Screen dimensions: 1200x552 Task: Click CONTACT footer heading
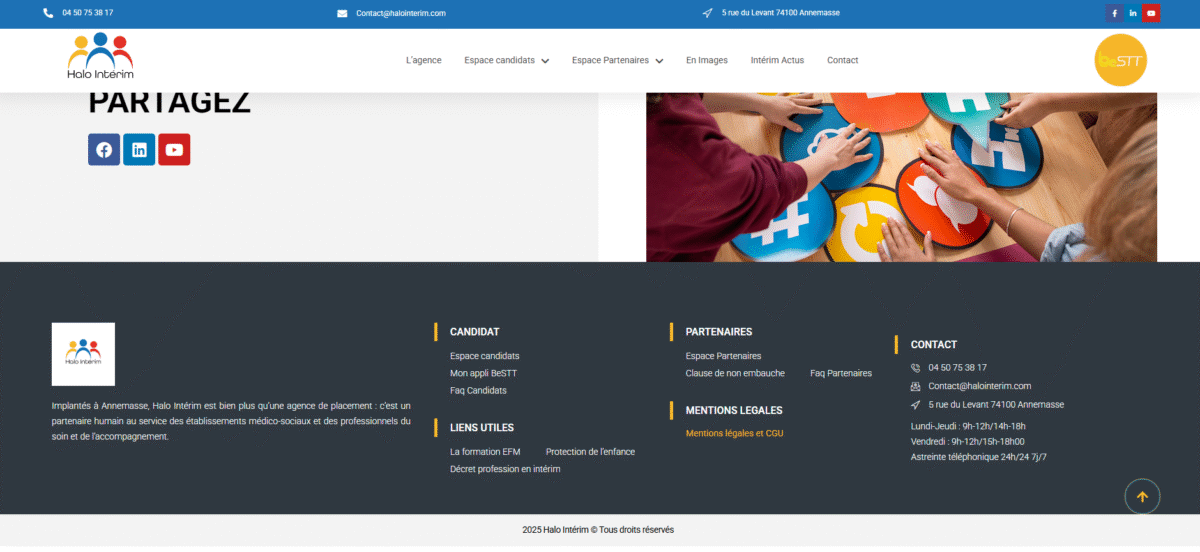point(934,345)
